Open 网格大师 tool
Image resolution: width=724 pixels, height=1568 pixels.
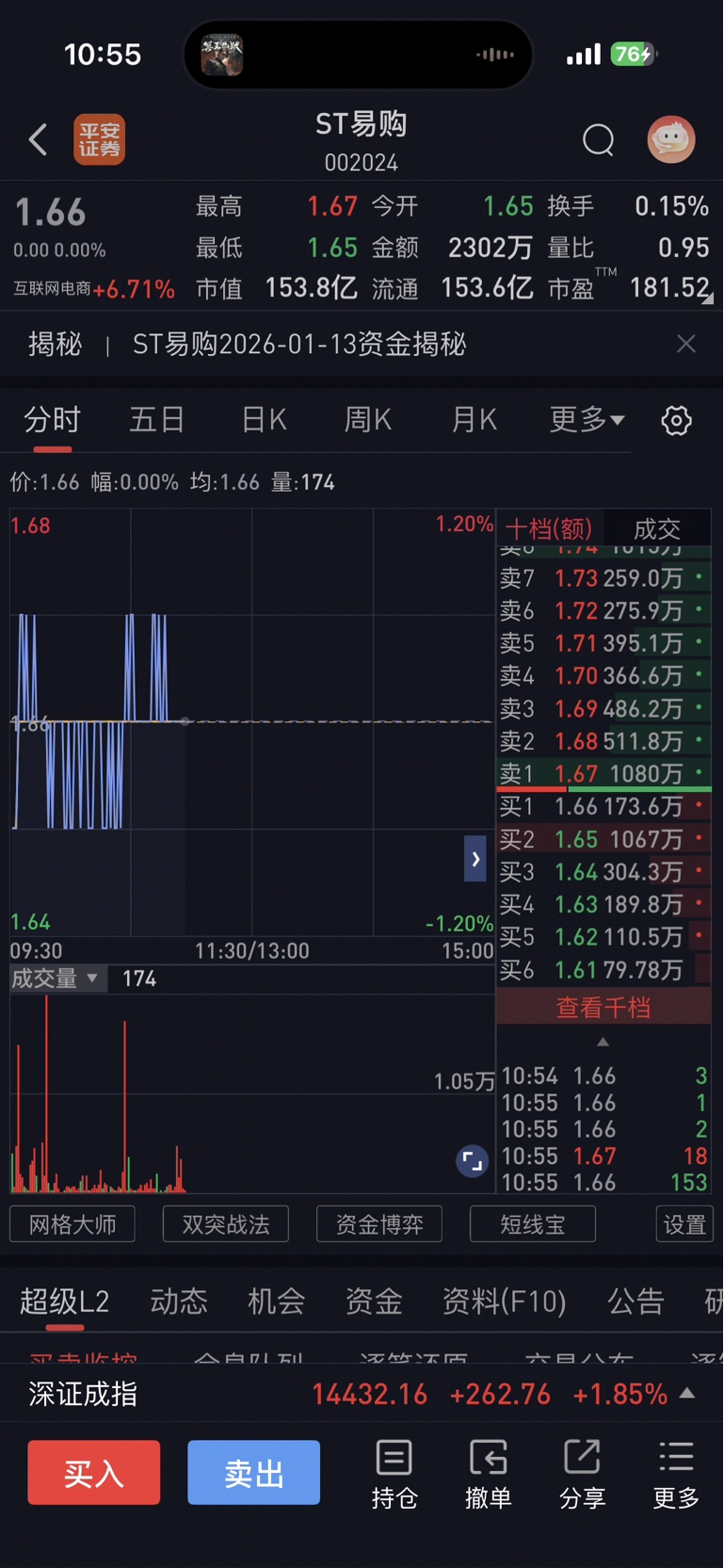72,1224
